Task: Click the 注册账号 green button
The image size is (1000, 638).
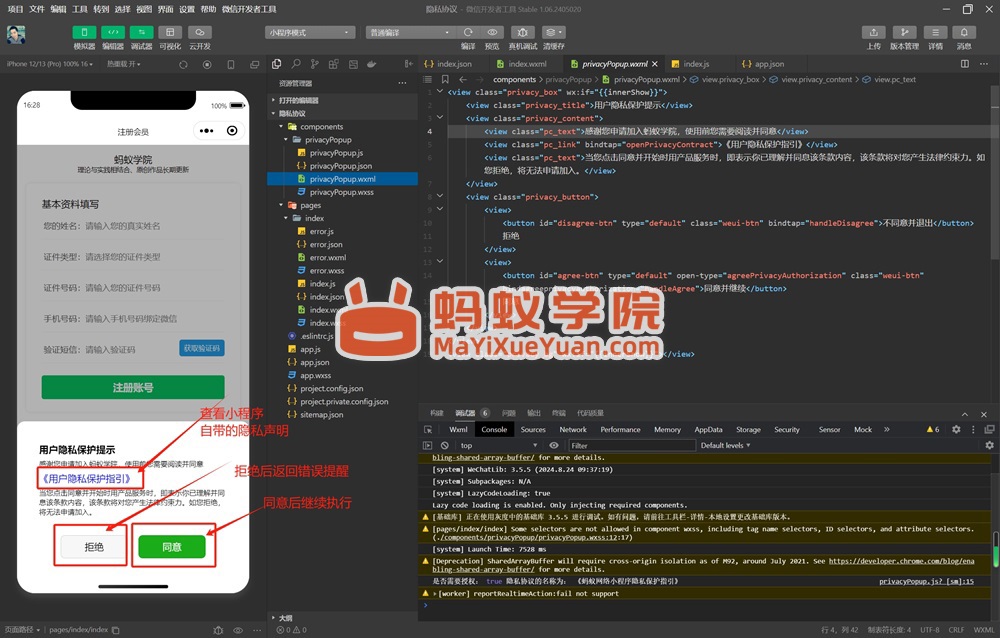Action: click(x=133, y=387)
